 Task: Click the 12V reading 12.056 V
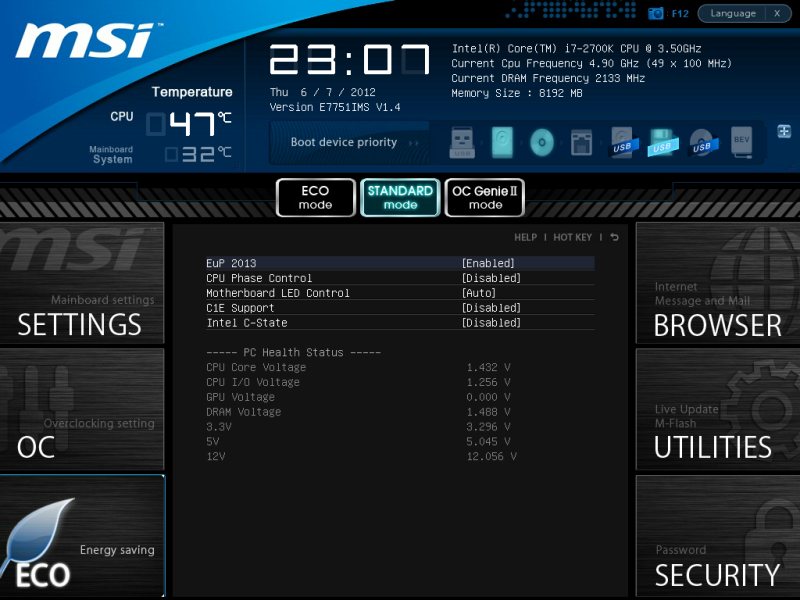[491, 456]
